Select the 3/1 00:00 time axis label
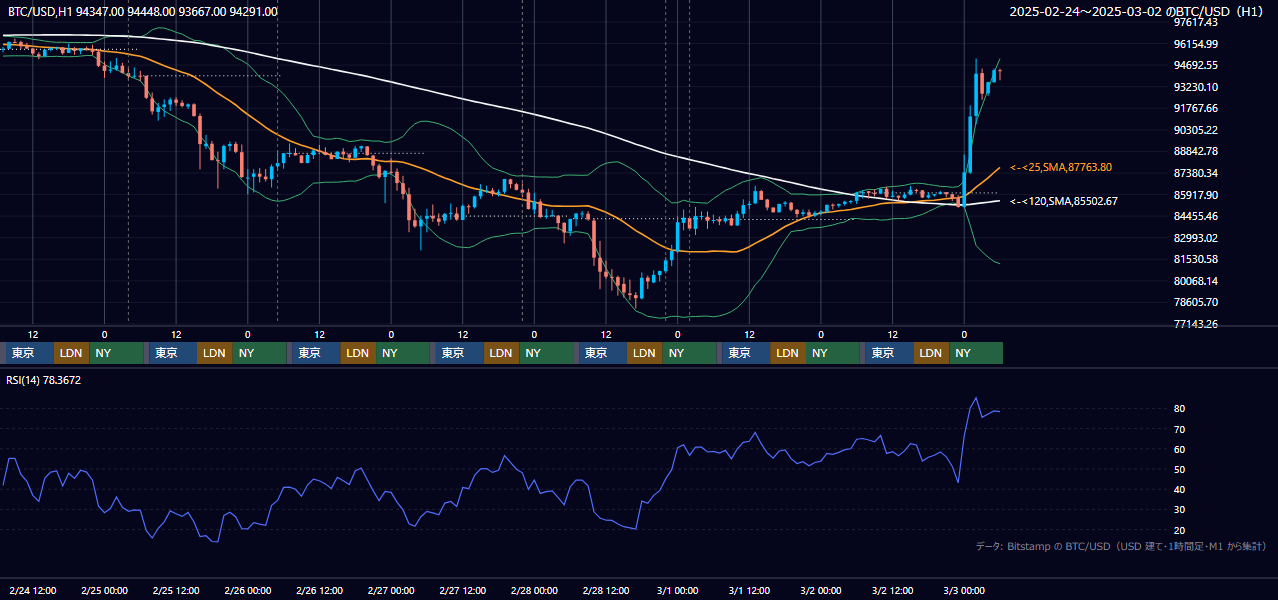Viewport: 1278px width, 600px height. (677, 590)
